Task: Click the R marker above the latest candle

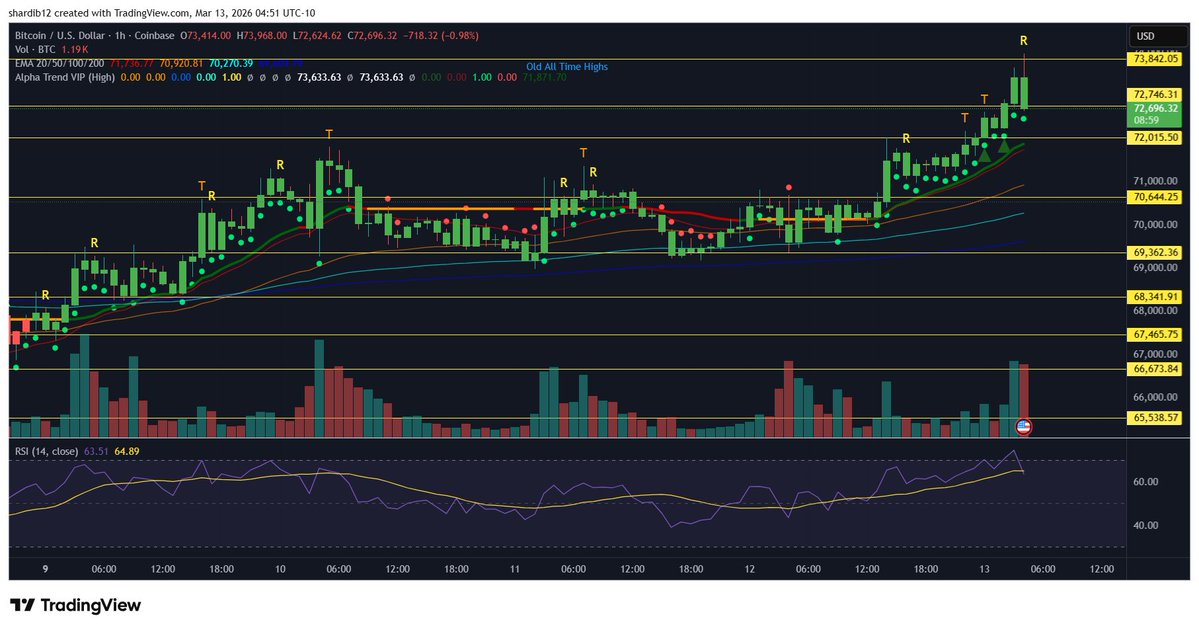Action: [1023, 41]
